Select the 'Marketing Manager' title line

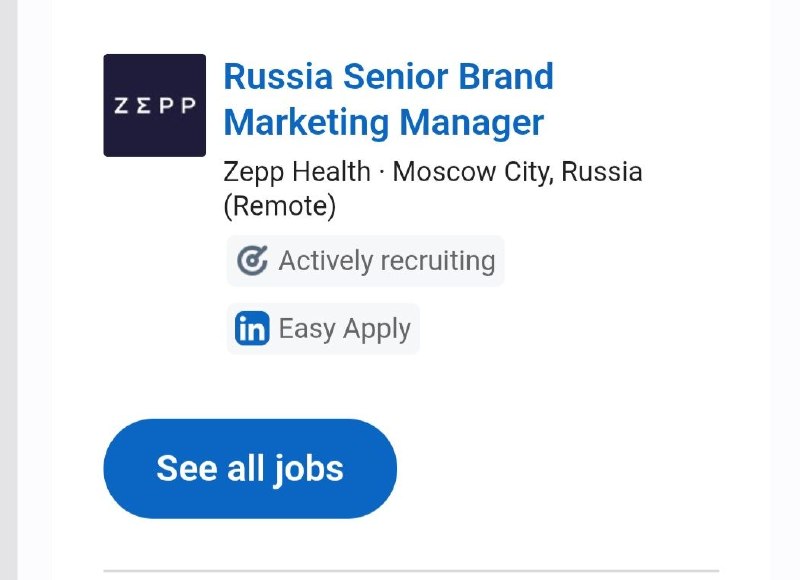tap(384, 122)
